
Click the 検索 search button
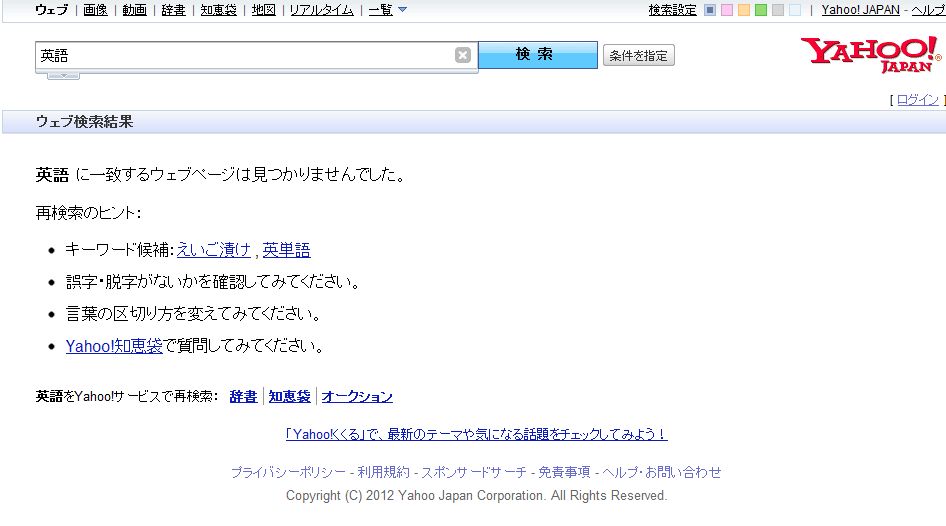[538, 55]
